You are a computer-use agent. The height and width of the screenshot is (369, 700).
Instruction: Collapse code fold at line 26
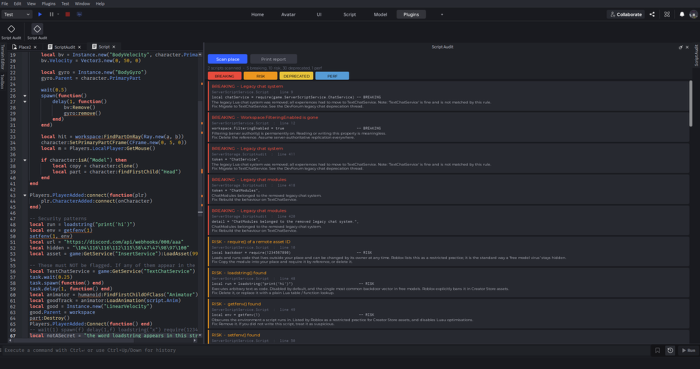tap(25, 95)
